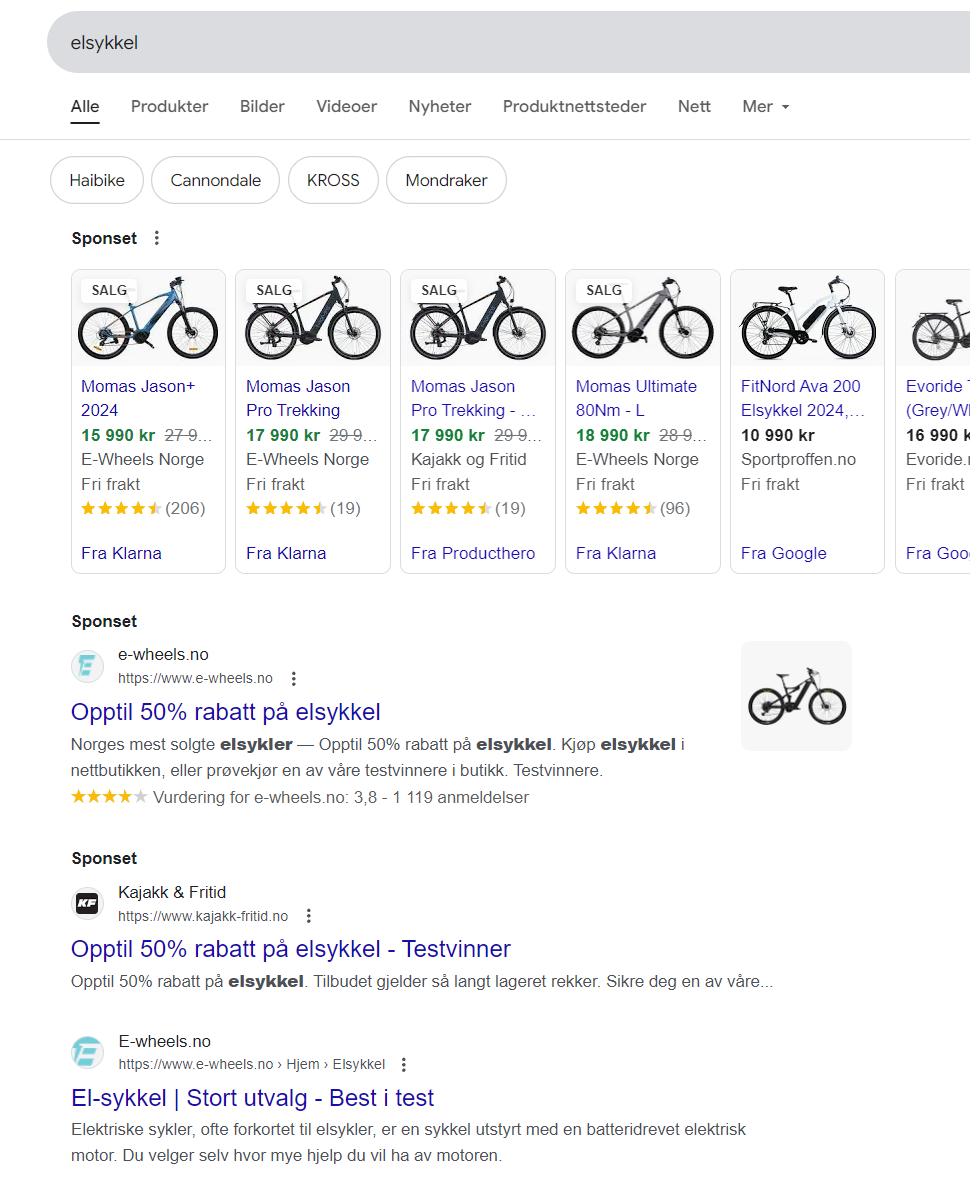The image size is (970, 1189).
Task: Open "El-sykkel | Stort utvalg - Best i test" result
Action: tap(252, 1098)
